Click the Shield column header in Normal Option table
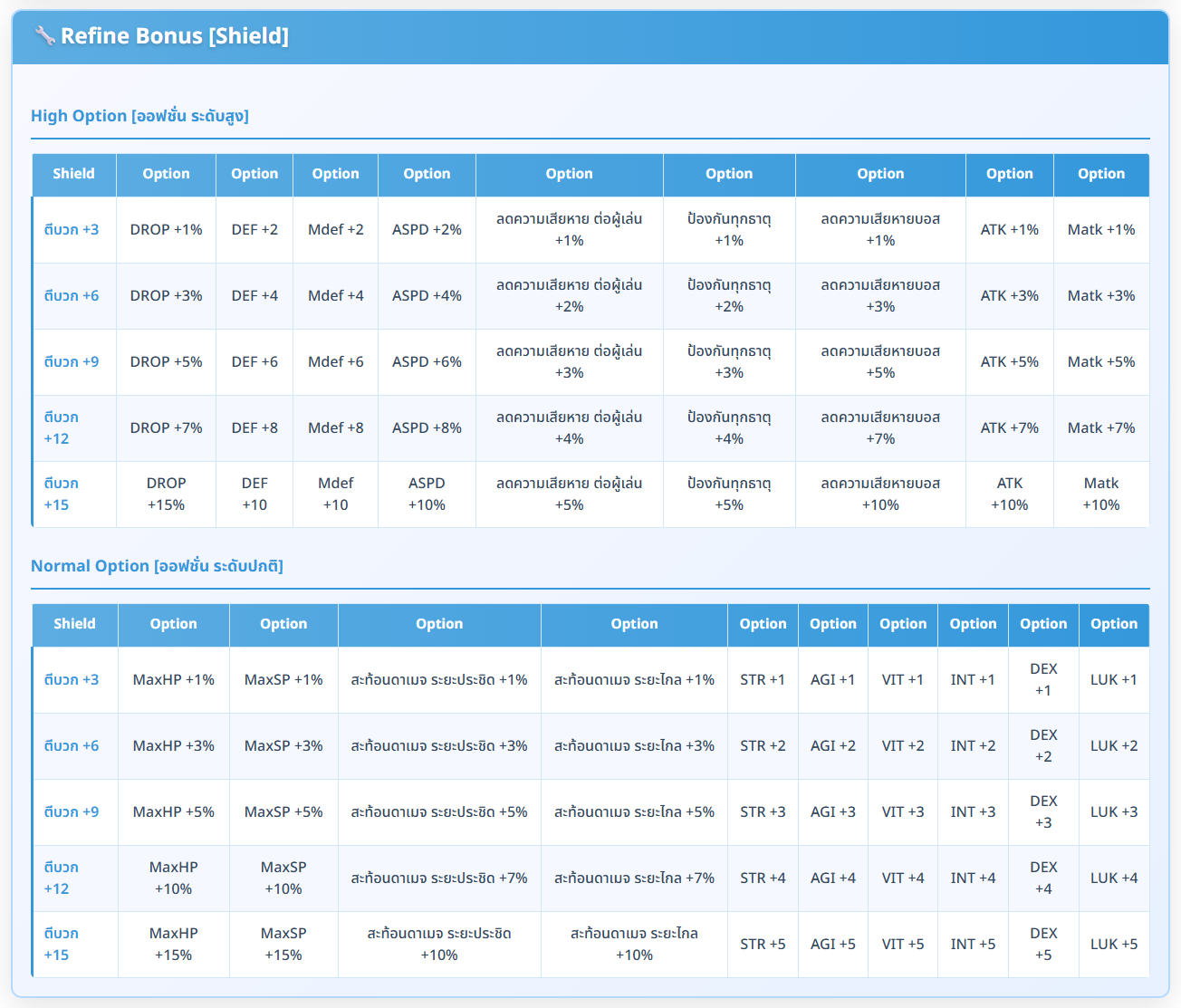The width and height of the screenshot is (1181, 1008). tap(74, 624)
